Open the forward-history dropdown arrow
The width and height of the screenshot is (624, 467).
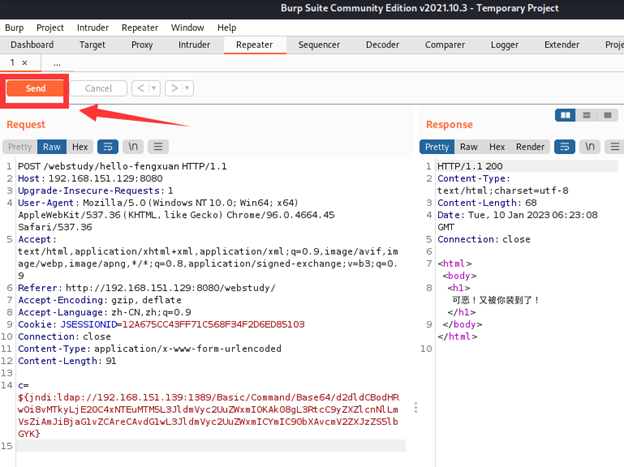point(187,88)
